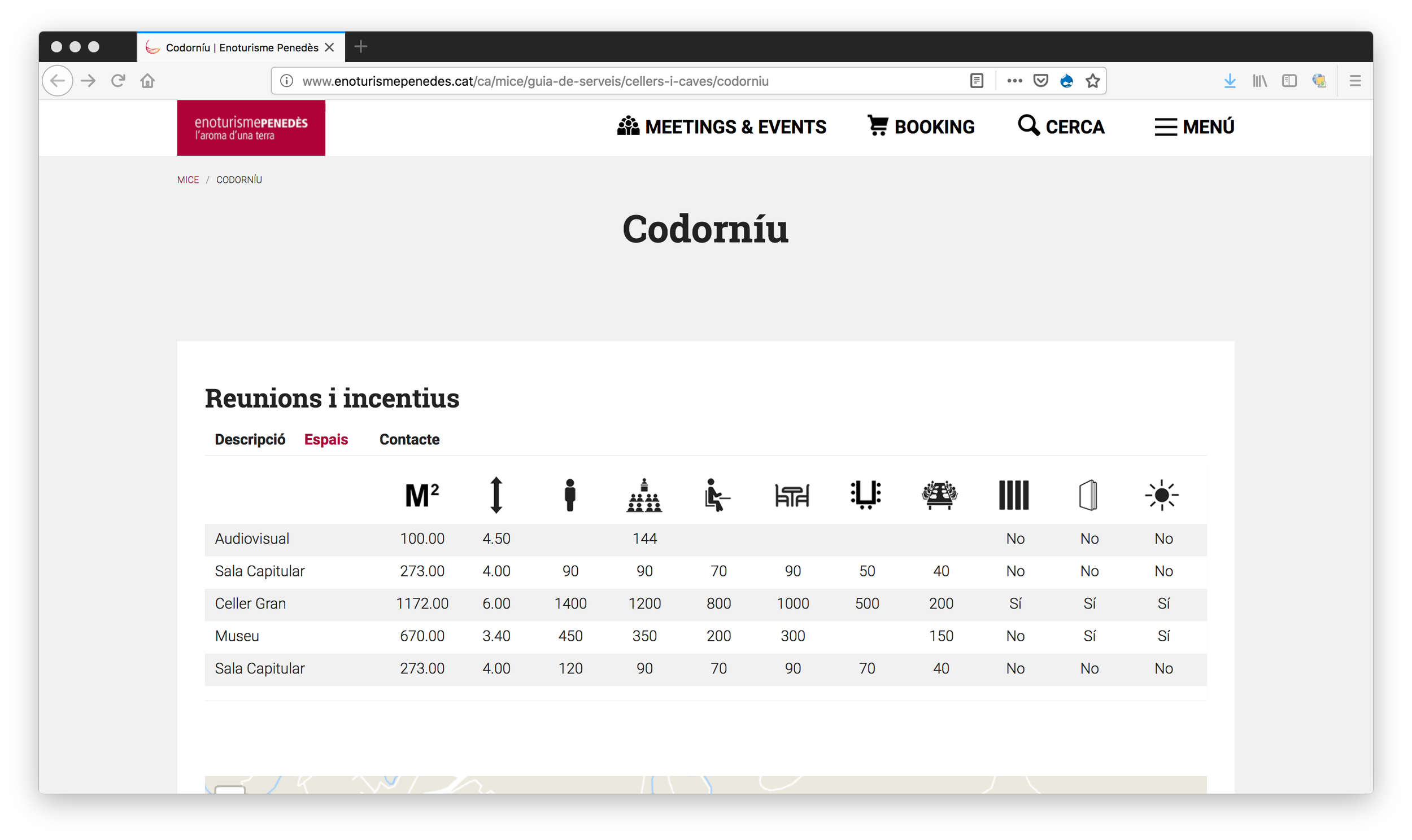1412x840 pixels.
Task: Switch to the Descripció tab
Action: click(x=250, y=439)
